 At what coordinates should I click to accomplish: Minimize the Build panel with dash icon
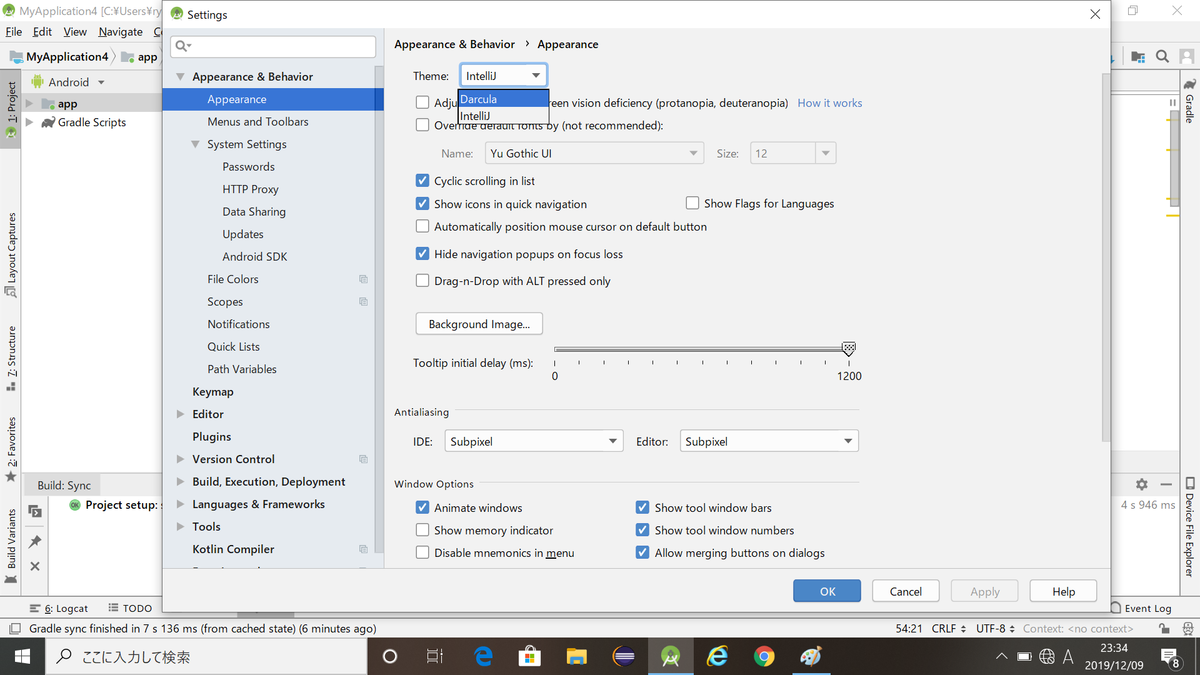coord(1164,484)
